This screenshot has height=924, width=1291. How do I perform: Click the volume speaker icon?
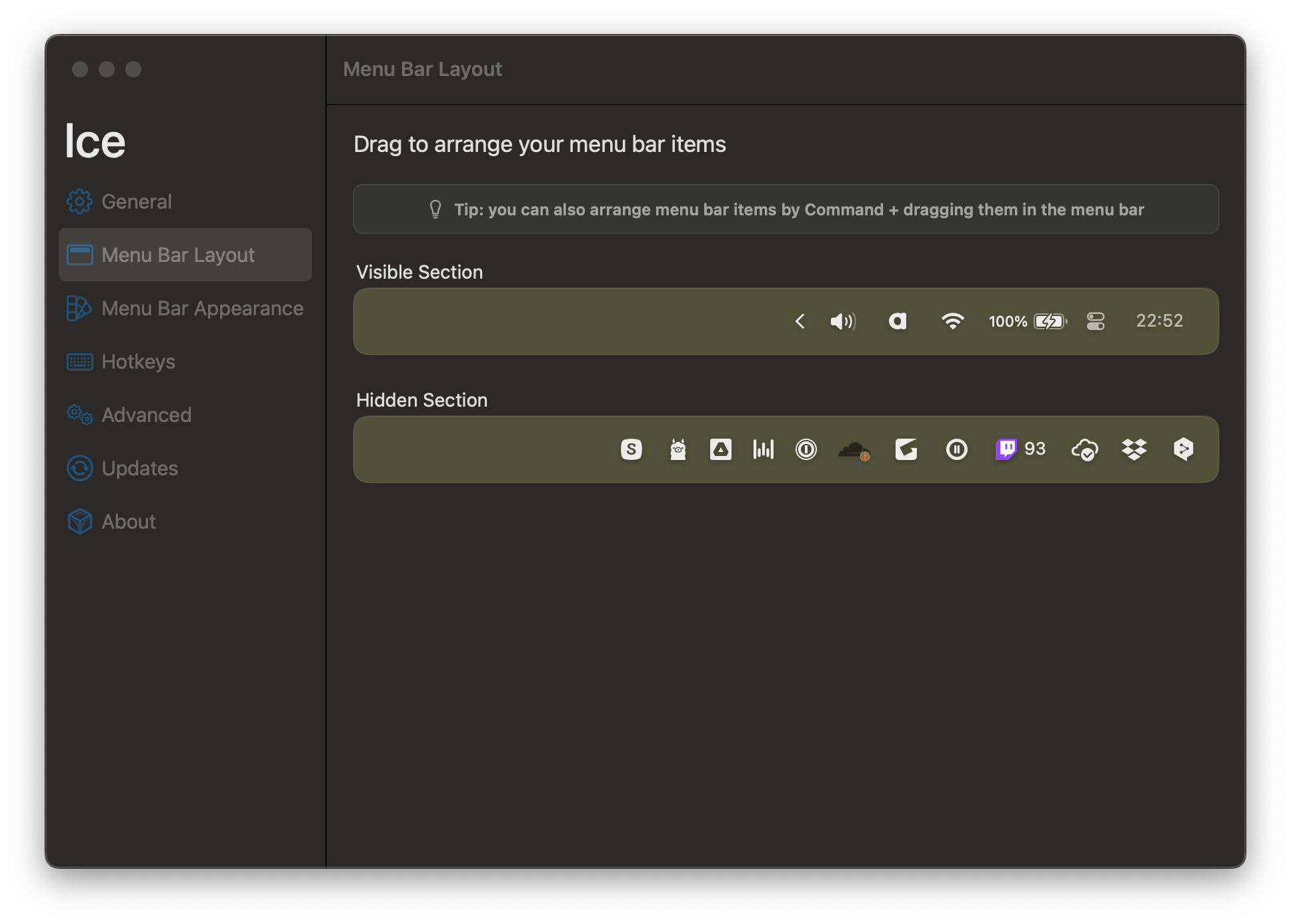[x=843, y=321]
